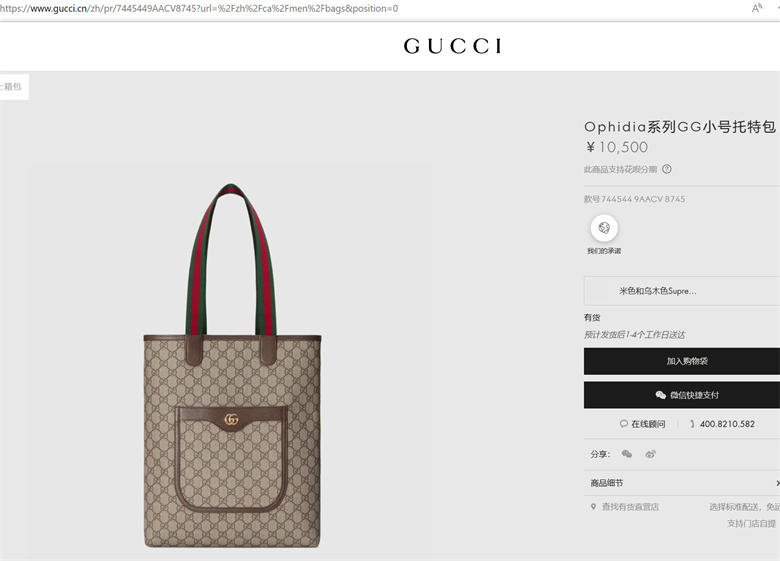Click the 在线顾问 chat bubble icon

[623, 424]
